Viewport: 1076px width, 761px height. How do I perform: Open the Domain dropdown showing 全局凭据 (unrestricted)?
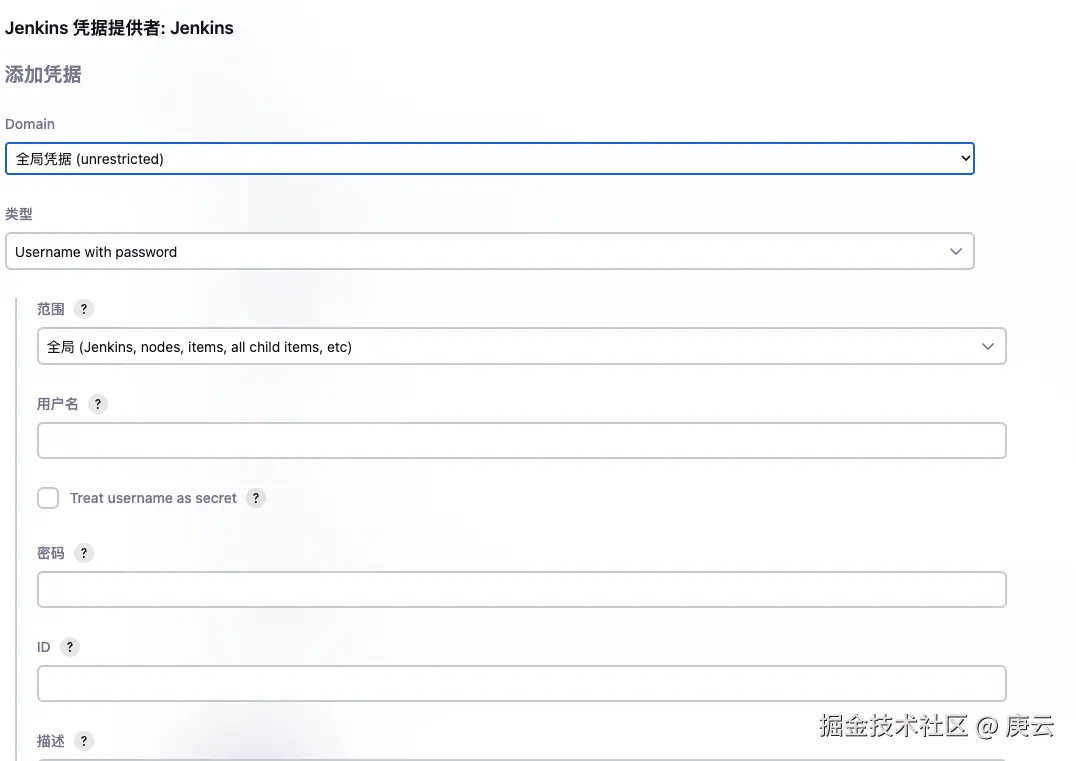click(489, 159)
